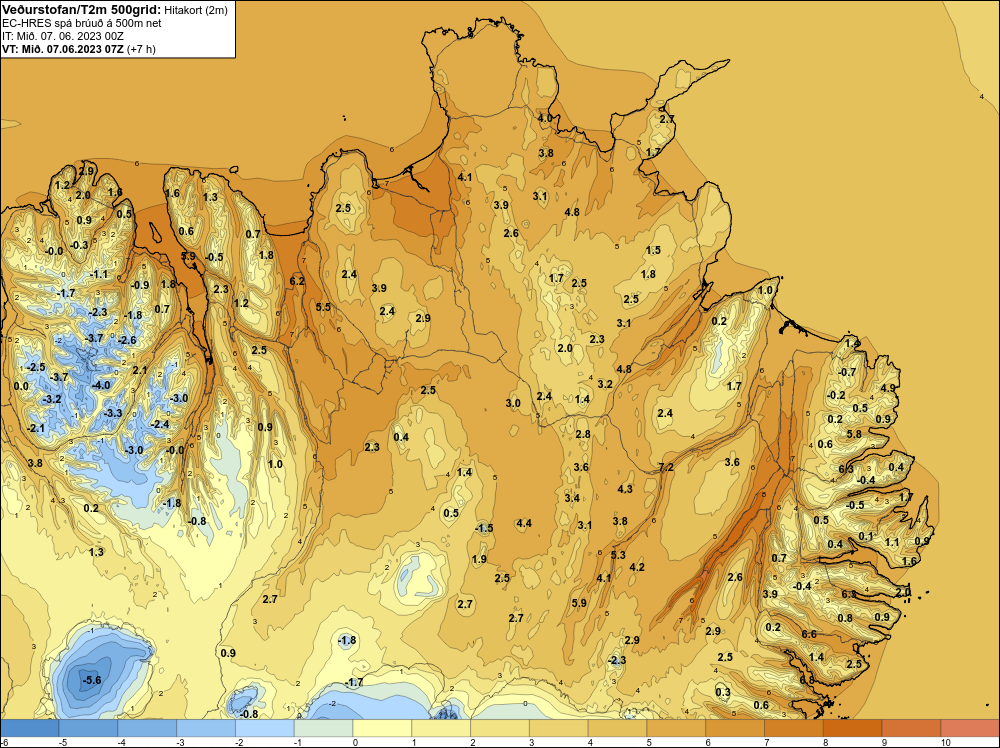Select the legend color segment between 6 and 7
Image resolution: width=1000 pixels, height=748 pixels.
coord(735,728)
